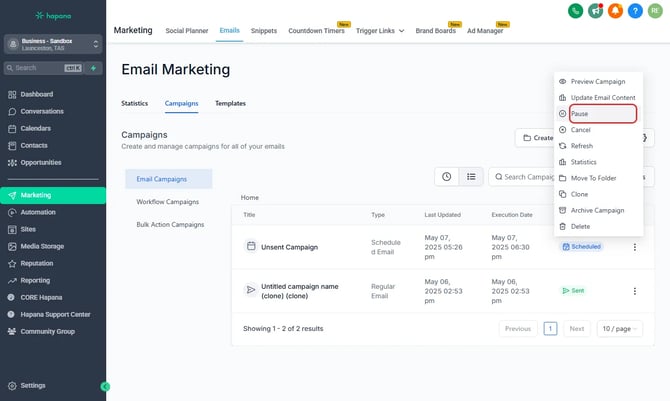The height and width of the screenshot is (401, 670).
Task: Click the lightning quick actions icon
Action: point(94,68)
